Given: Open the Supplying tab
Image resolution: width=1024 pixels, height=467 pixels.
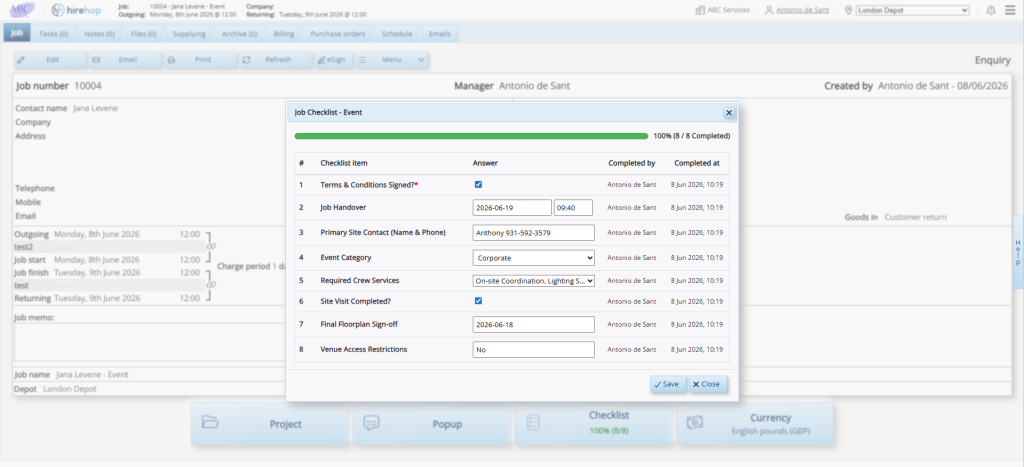Looking at the screenshot, I should tap(189, 34).
